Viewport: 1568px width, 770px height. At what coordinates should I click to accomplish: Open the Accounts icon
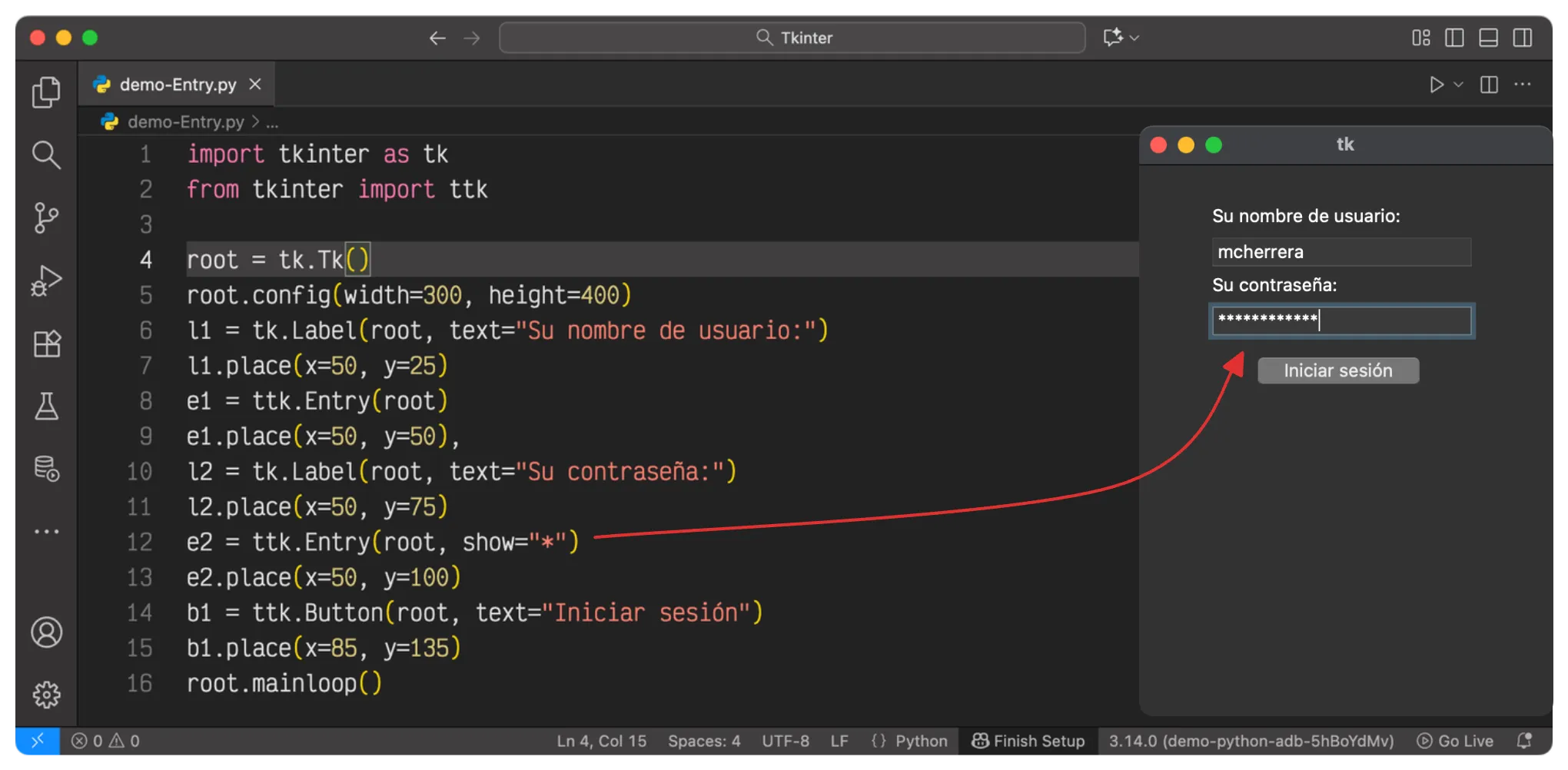(46, 632)
